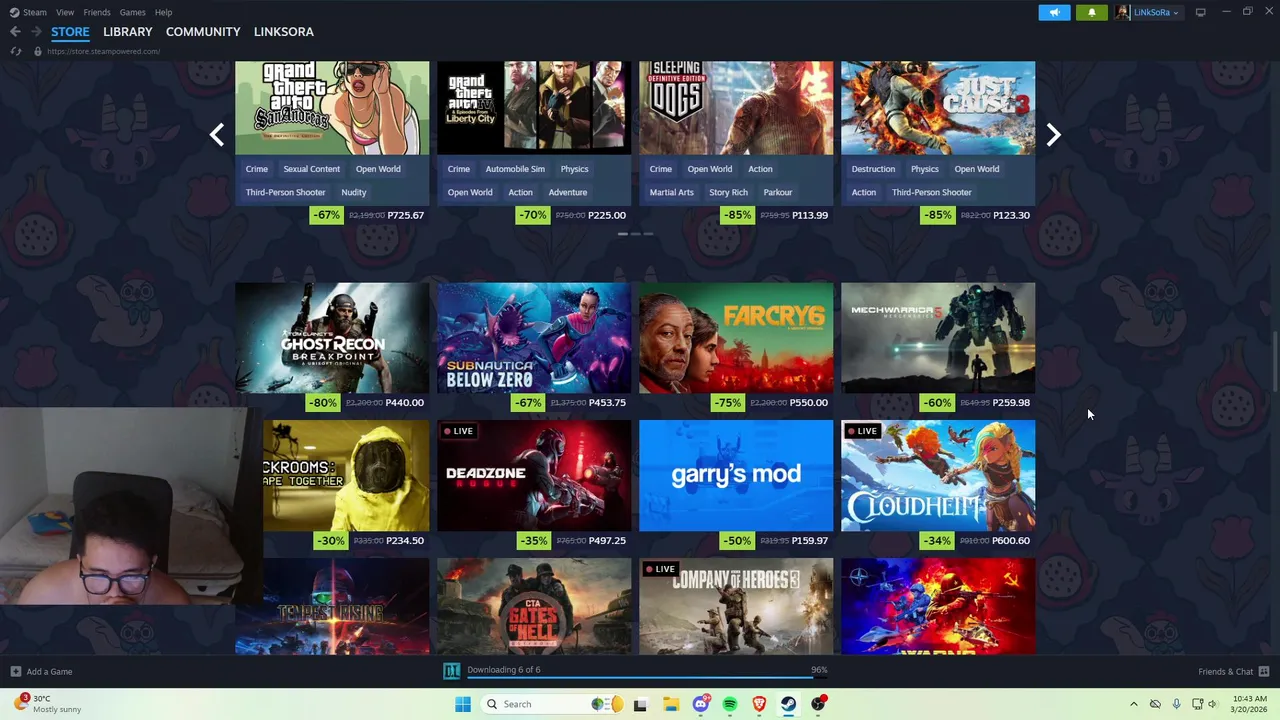The height and width of the screenshot is (720, 1280).
Task: Click the Parkour tag under Sleeping Dogs
Action: pyautogui.click(x=778, y=192)
